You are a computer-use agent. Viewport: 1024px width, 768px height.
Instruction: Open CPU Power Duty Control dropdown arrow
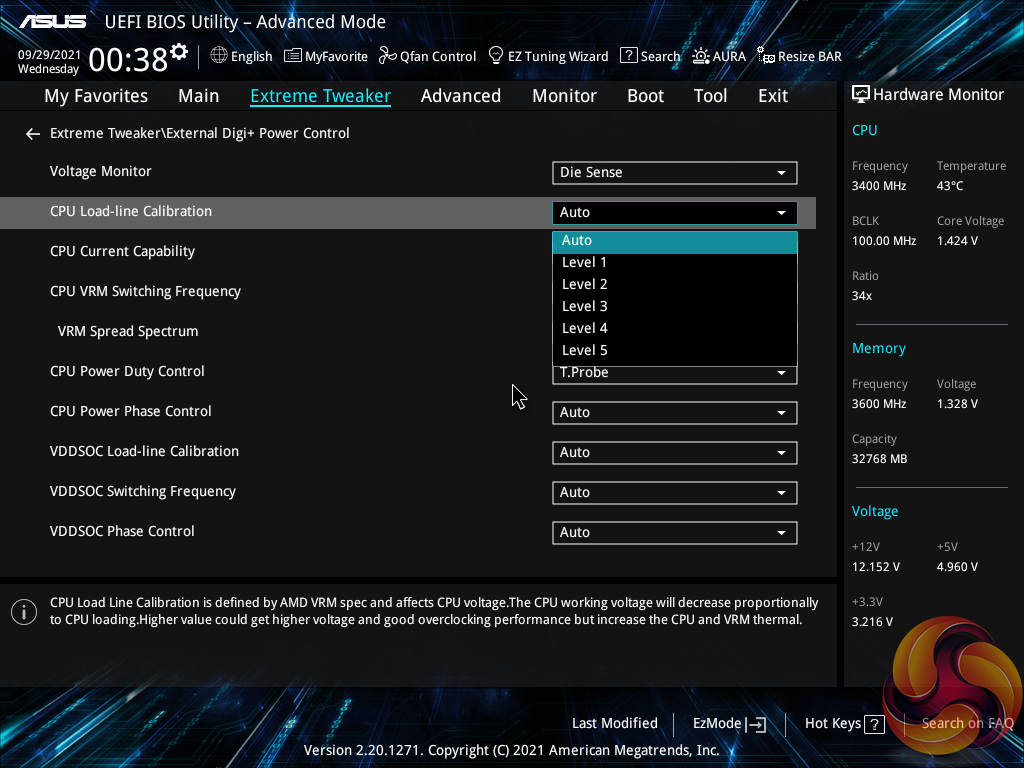point(781,373)
